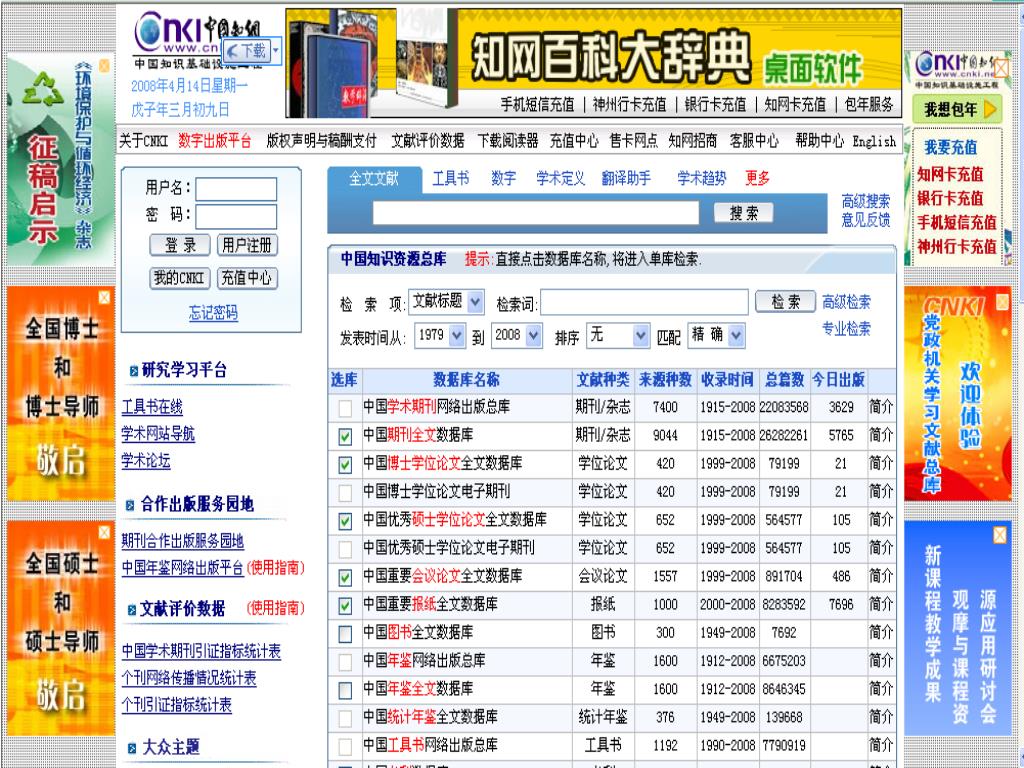Focus the 密码 input field
Viewport: 1024px width, 768px height.
click(236, 217)
